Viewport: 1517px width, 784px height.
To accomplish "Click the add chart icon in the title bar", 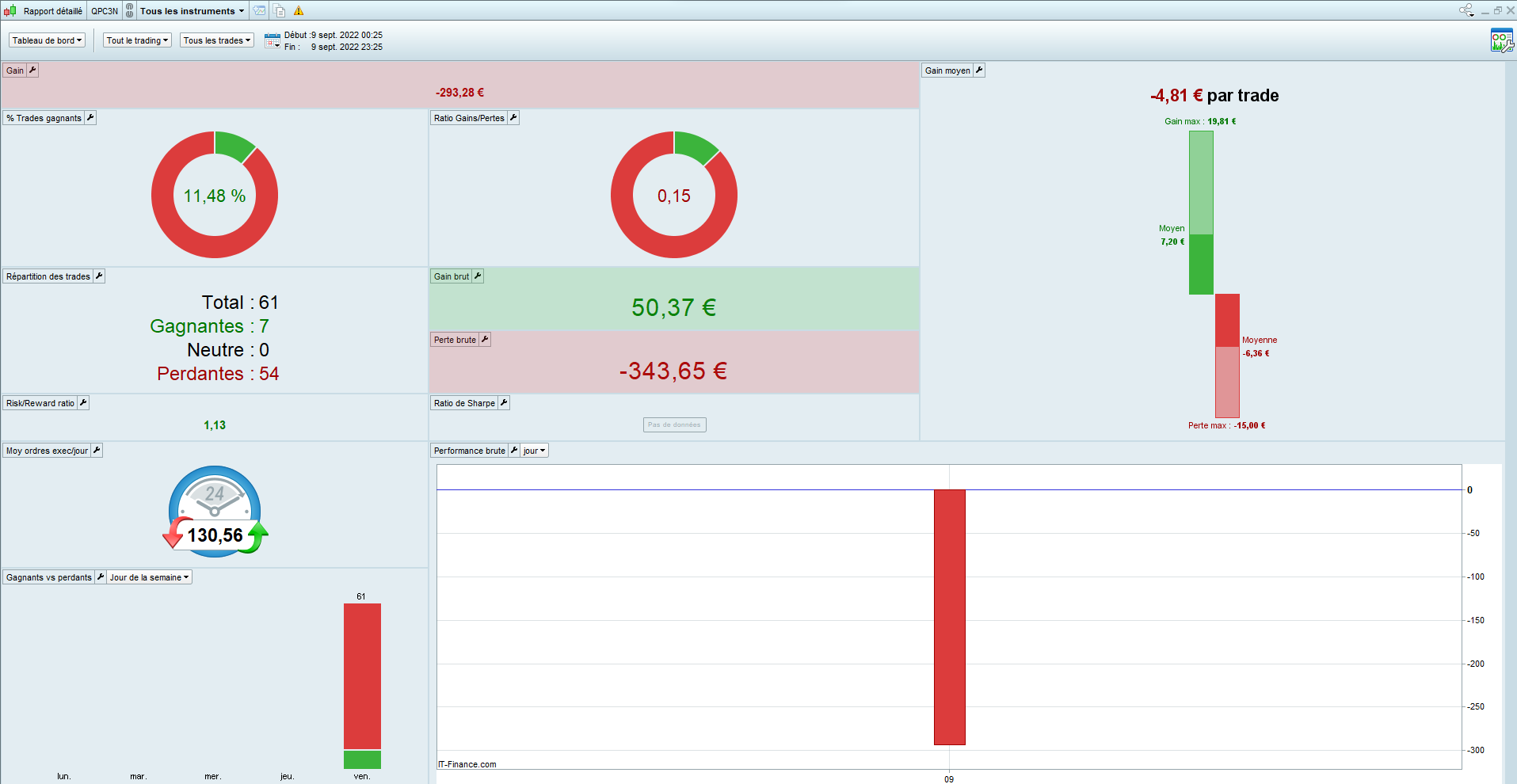I will coord(259,11).
